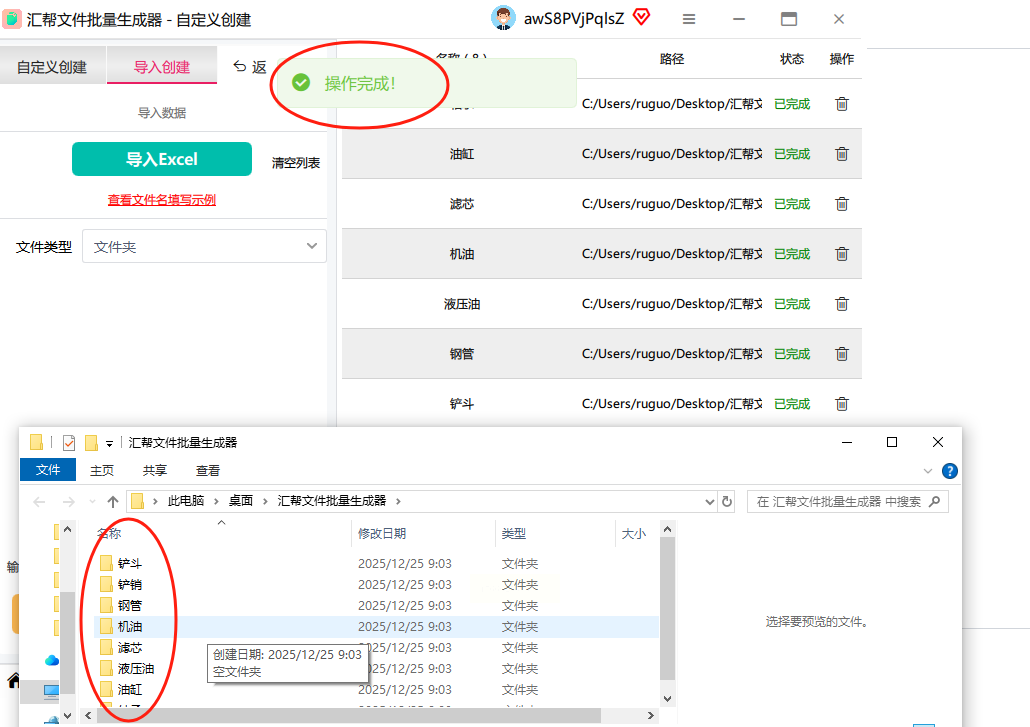This screenshot has width=1030, height=727.
Task: Click the folder icon beside 钢管
Action: (x=106, y=605)
